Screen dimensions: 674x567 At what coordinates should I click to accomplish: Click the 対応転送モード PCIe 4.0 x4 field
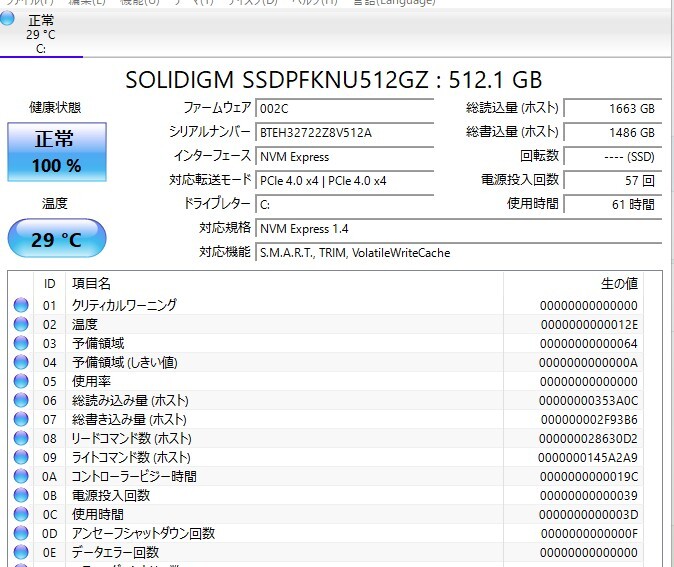(x=344, y=181)
